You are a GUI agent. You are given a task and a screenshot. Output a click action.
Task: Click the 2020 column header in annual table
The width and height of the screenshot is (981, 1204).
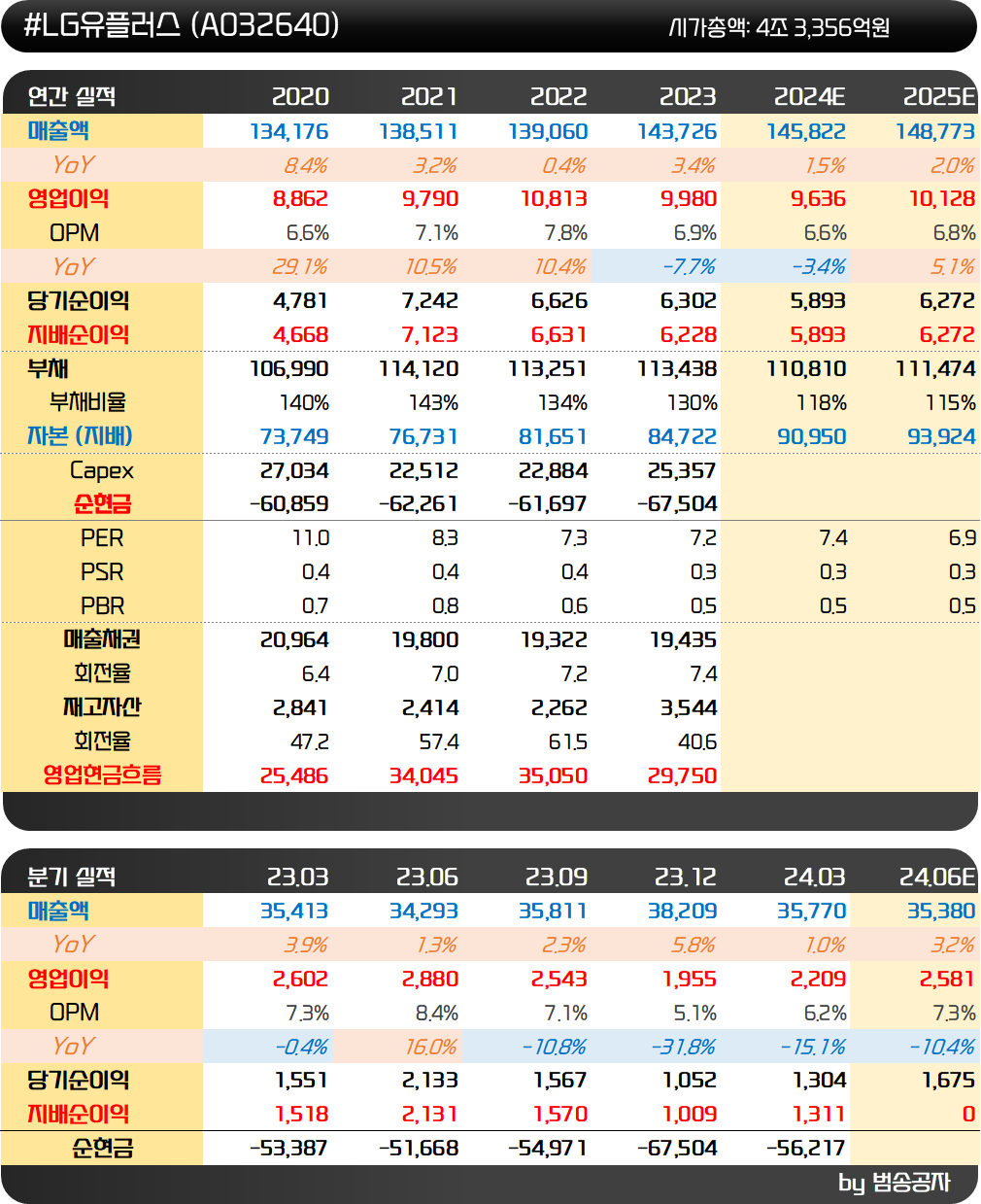tap(300, 96)
